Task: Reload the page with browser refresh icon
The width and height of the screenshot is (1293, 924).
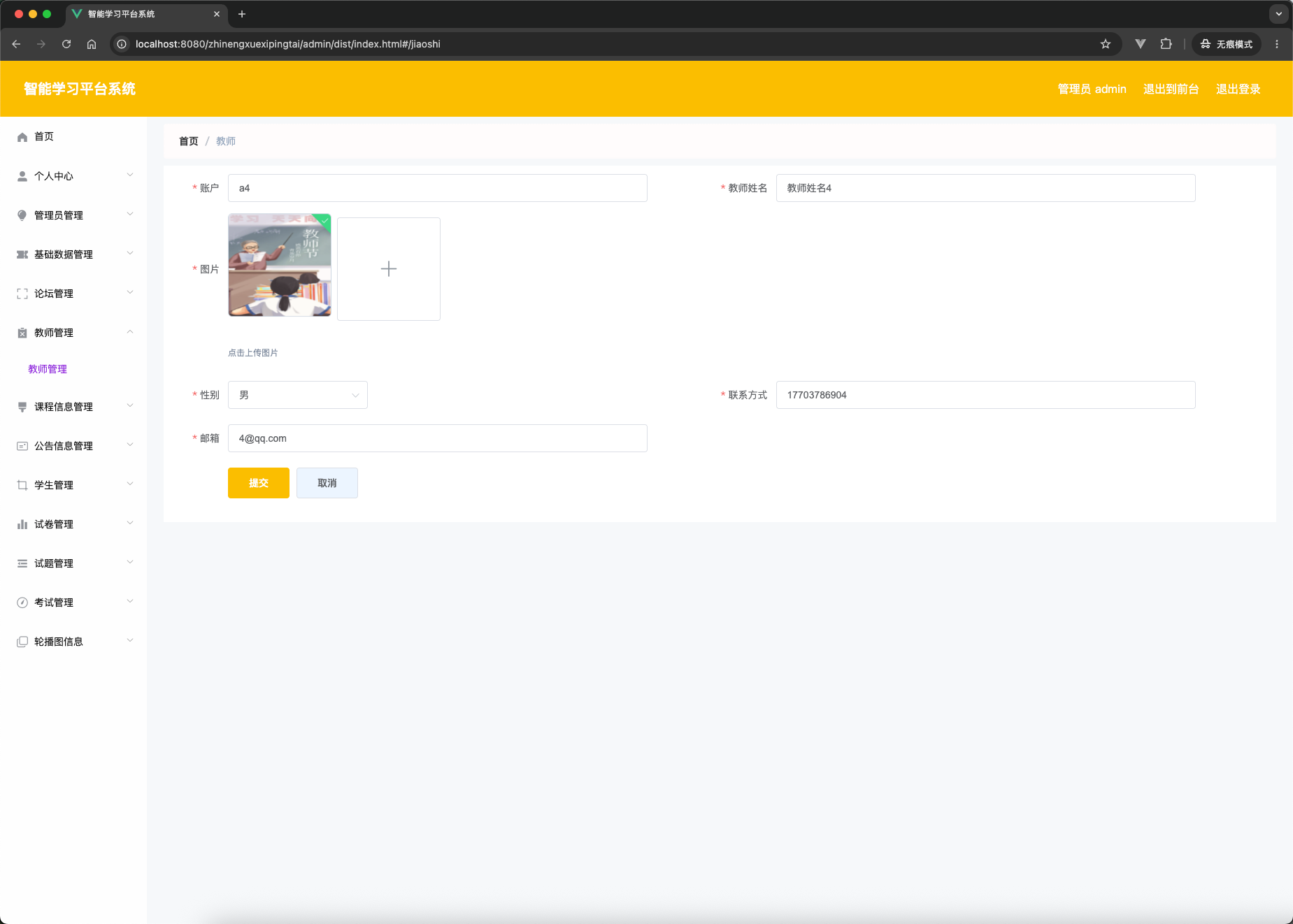Action: [66, 44]
